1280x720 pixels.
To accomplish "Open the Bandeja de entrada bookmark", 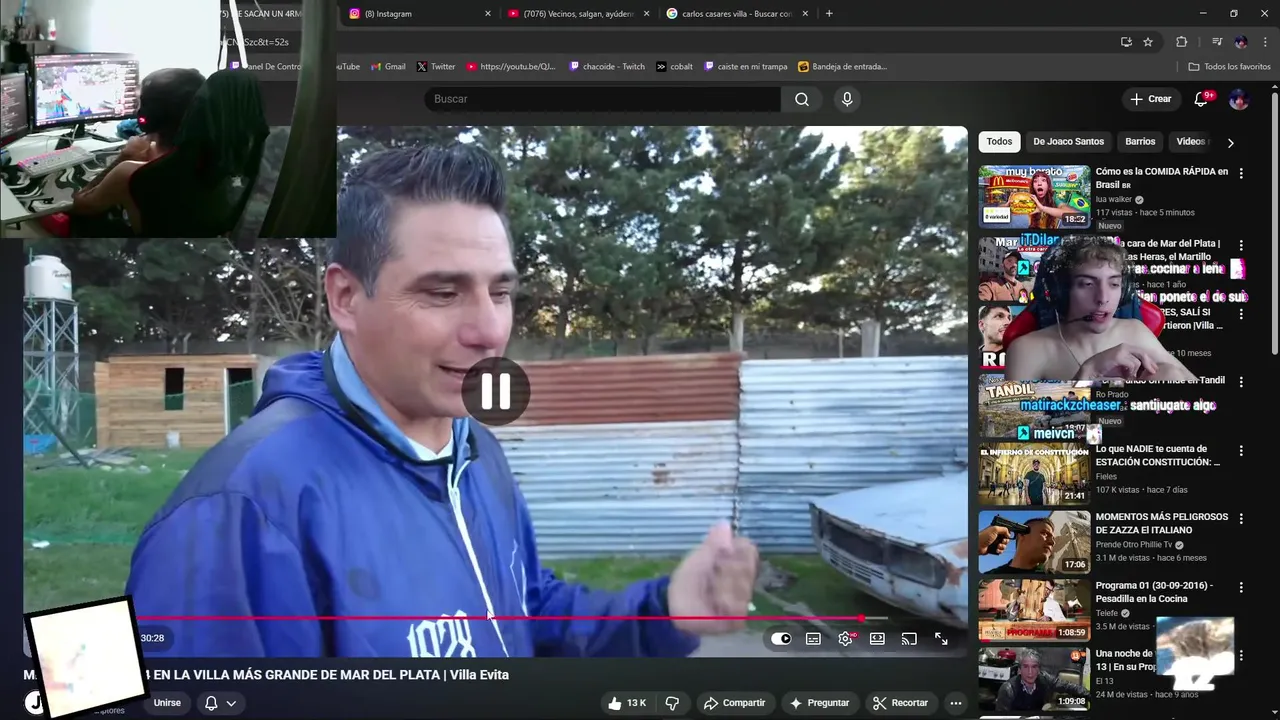I will tap(842, 67).
